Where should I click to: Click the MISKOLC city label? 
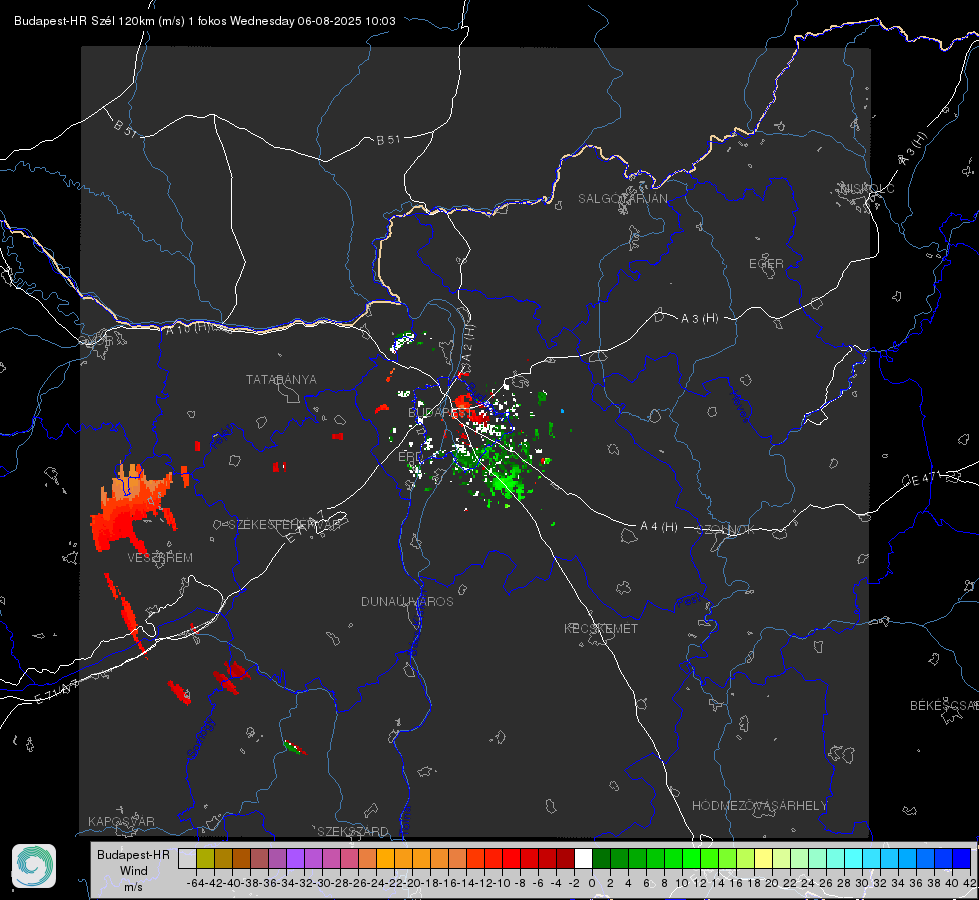867,188
